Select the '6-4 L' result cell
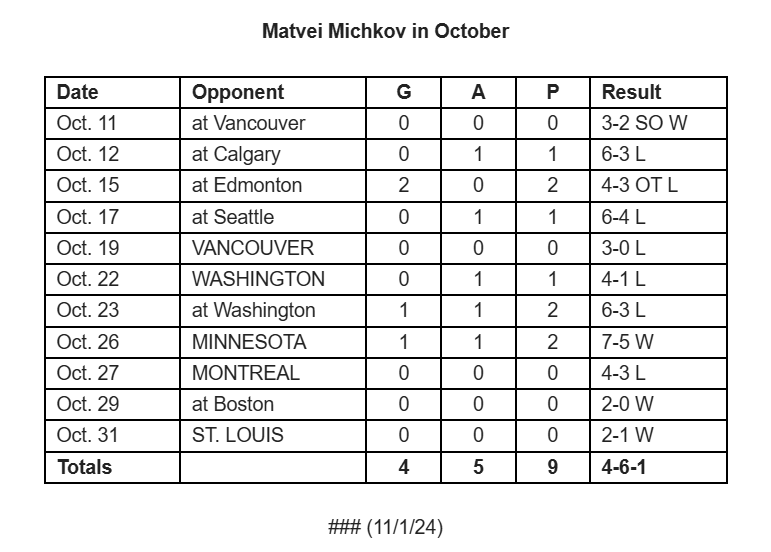The height and width of the screenshot is (552, 771). (658, 217)
